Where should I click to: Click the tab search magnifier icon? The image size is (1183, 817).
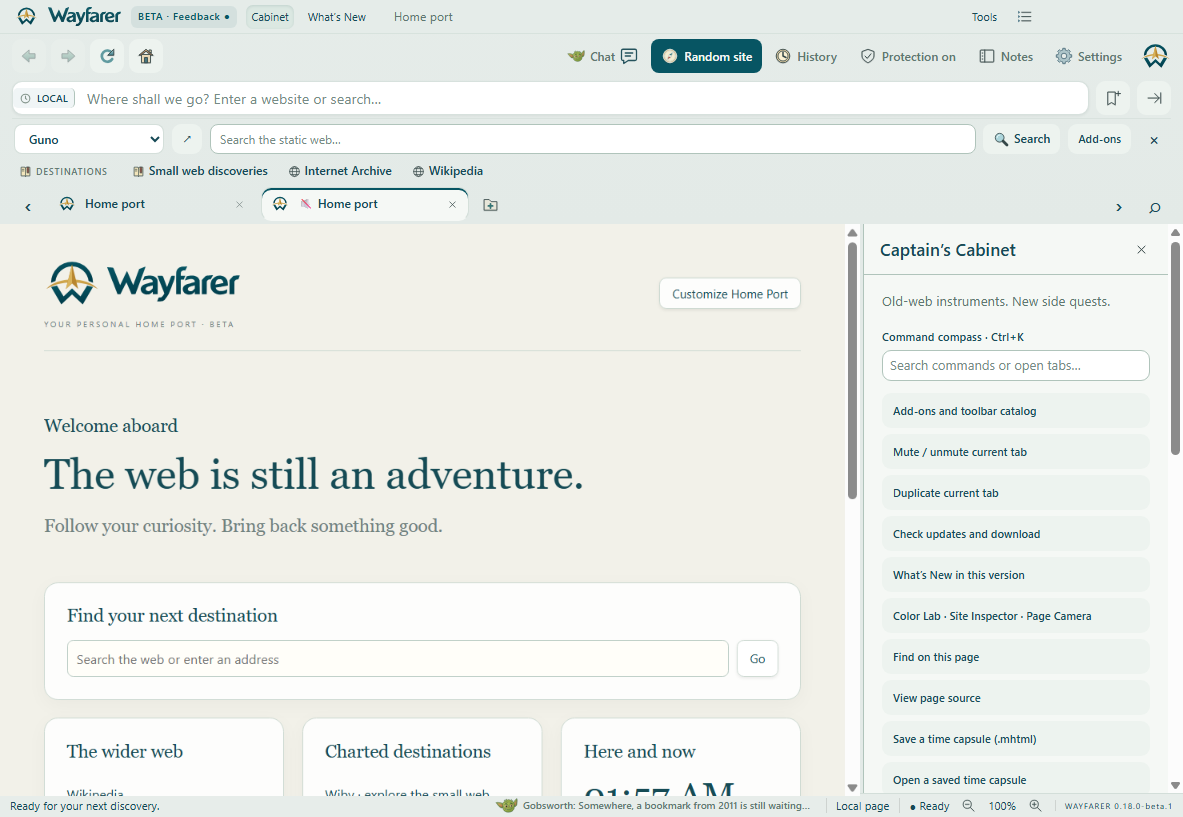point(1154,207)
